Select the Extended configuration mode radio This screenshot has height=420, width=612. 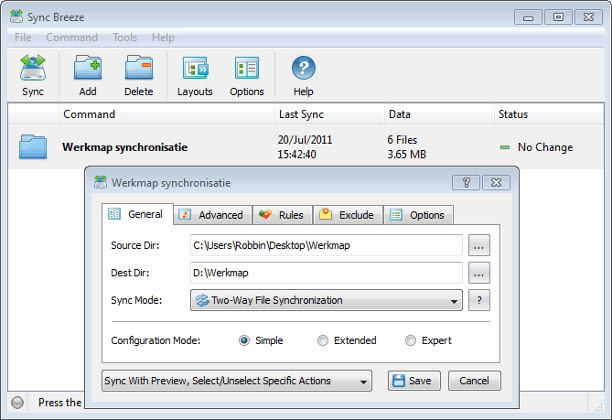click(323, 340)
